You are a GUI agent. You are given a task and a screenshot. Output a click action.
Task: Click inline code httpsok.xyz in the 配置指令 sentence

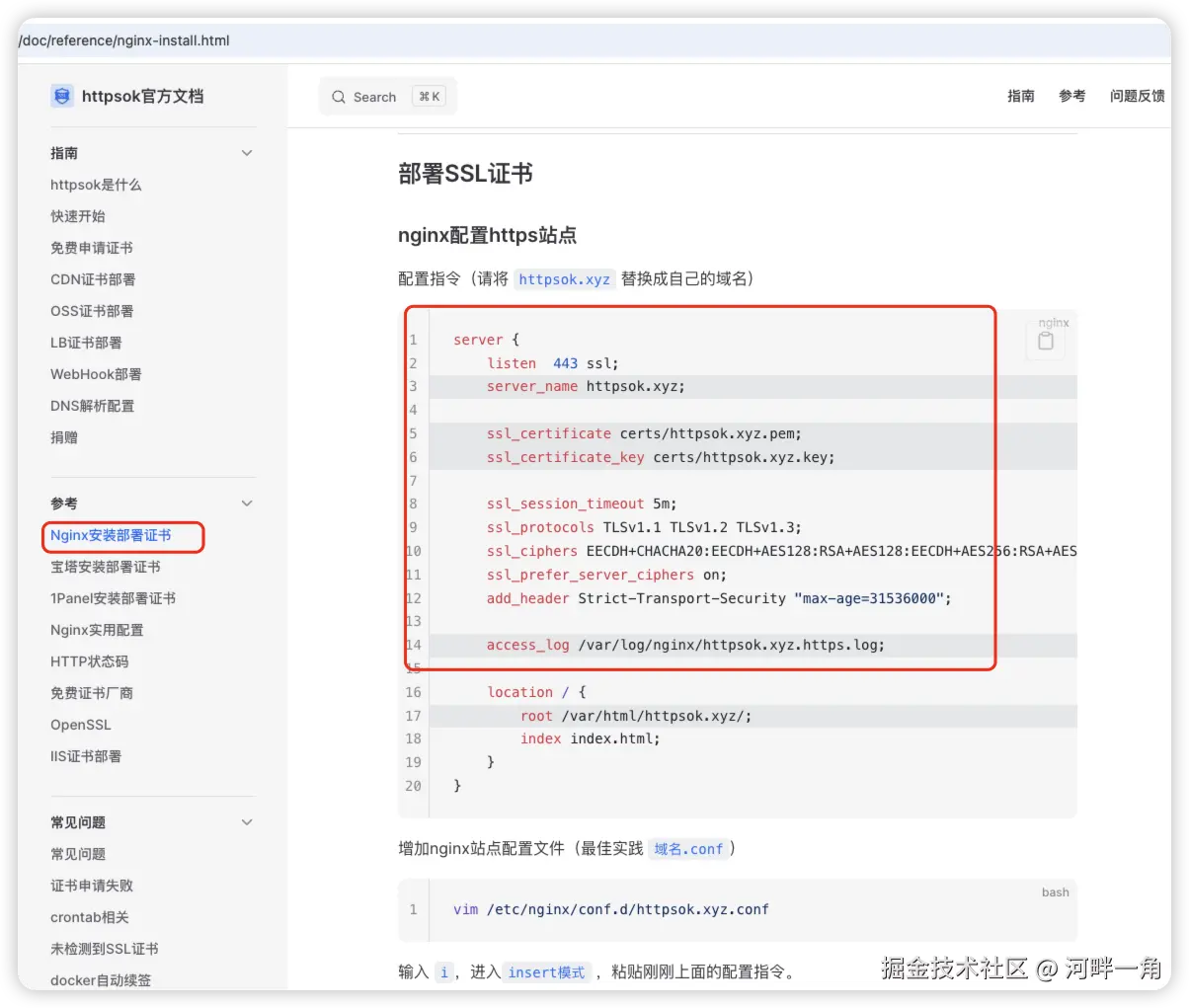564,279
